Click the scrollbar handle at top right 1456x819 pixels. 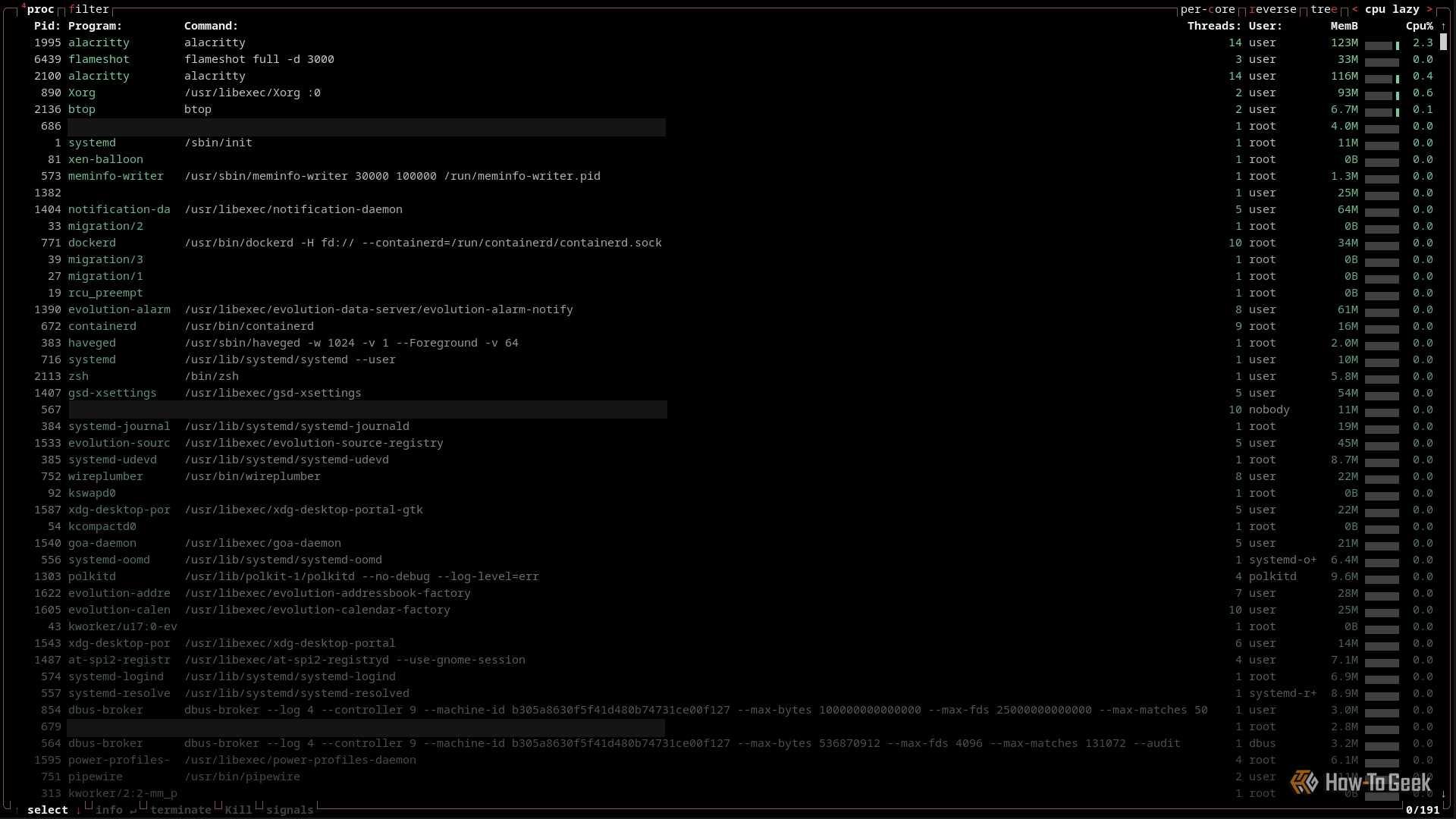coord(1443,42)
